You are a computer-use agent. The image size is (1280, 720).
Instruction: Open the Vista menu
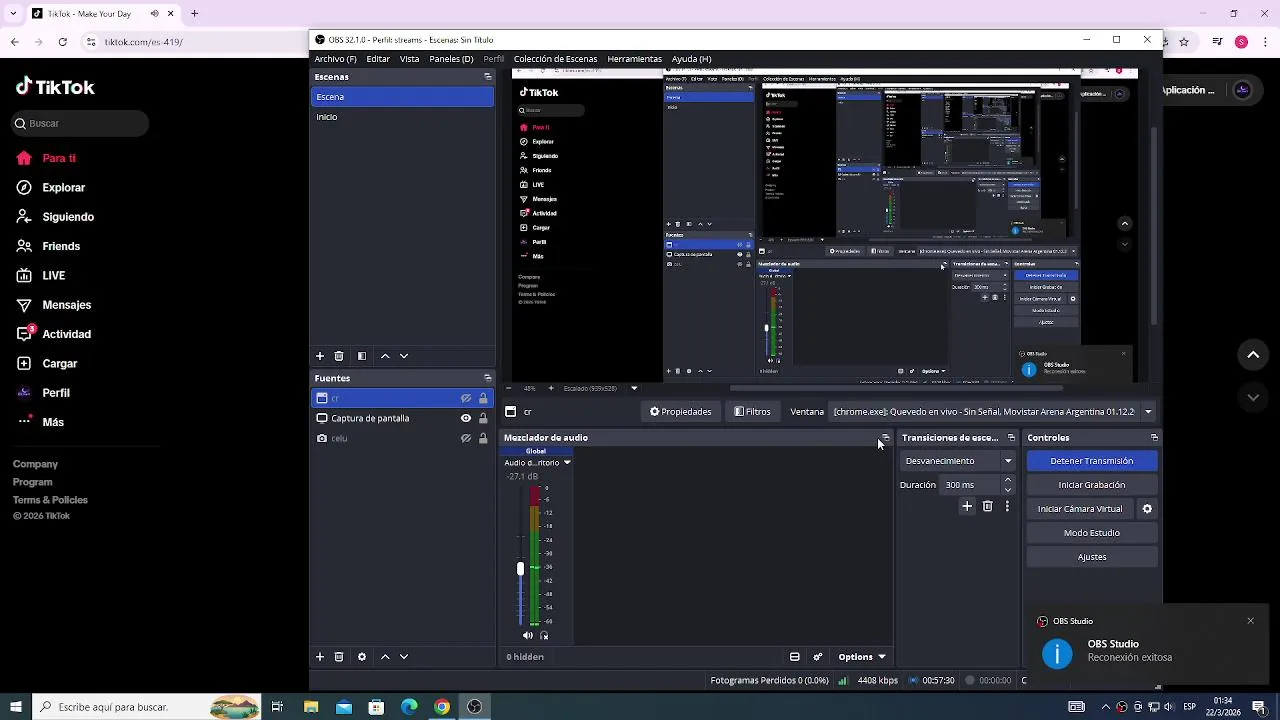[x=410, y=59]
